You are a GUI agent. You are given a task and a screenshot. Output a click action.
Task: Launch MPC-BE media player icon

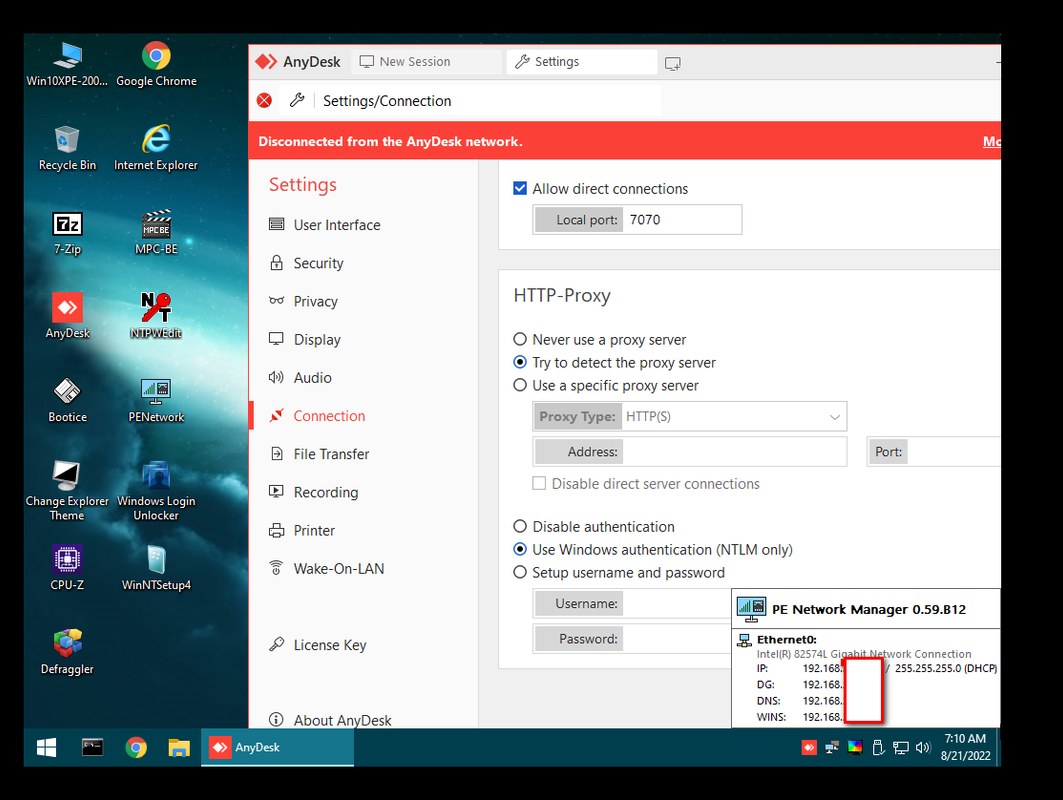pyautogui.click(x=156, y=232)
